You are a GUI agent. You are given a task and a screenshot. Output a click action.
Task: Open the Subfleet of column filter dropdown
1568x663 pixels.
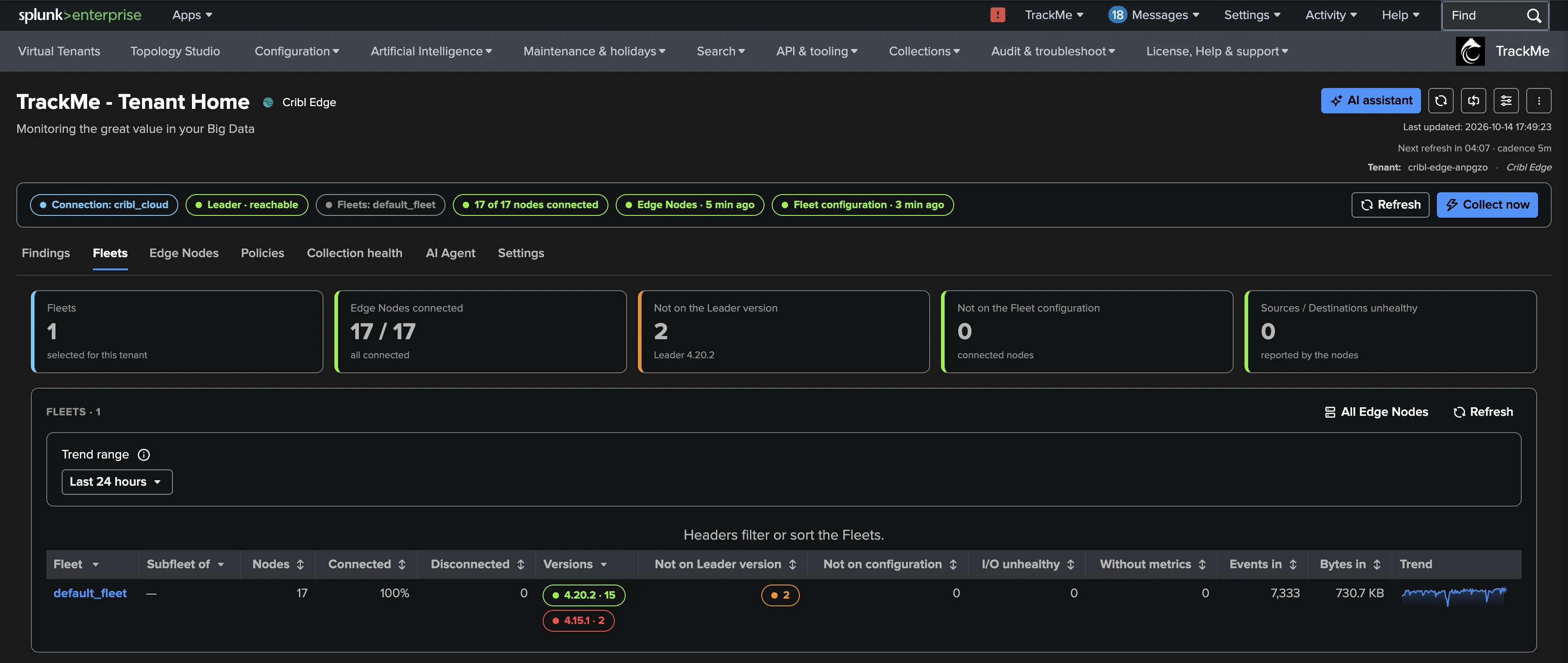(x=221, y=565)
